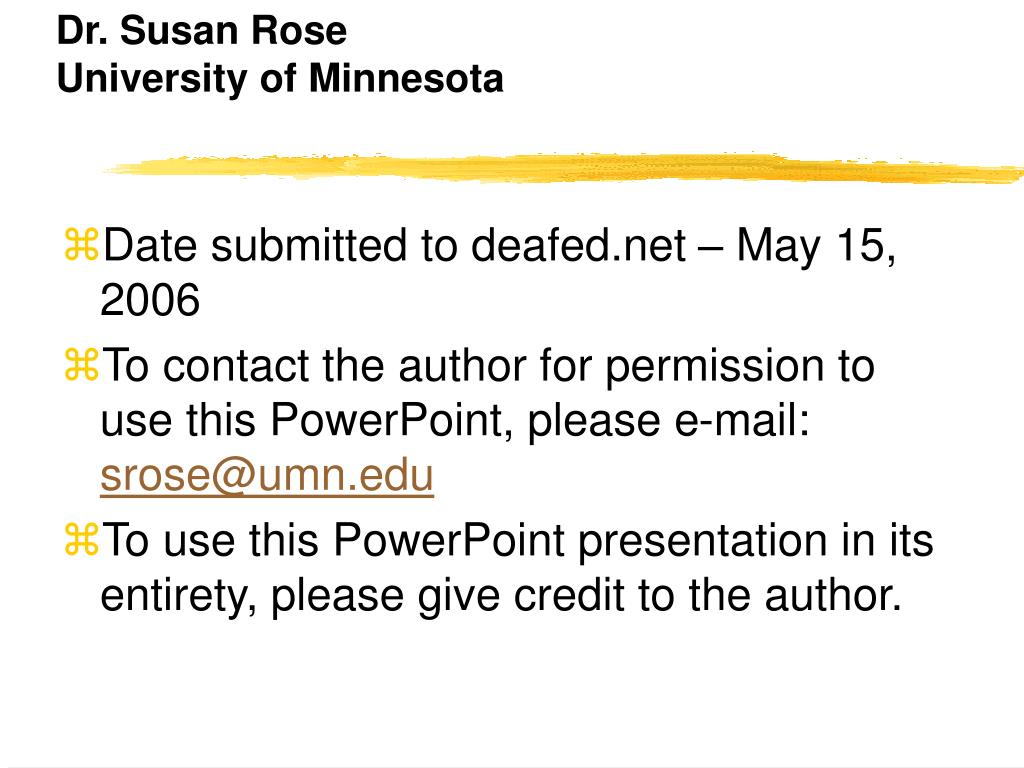
Task: Click the word entirety, in last line
Action: [178, 597]
